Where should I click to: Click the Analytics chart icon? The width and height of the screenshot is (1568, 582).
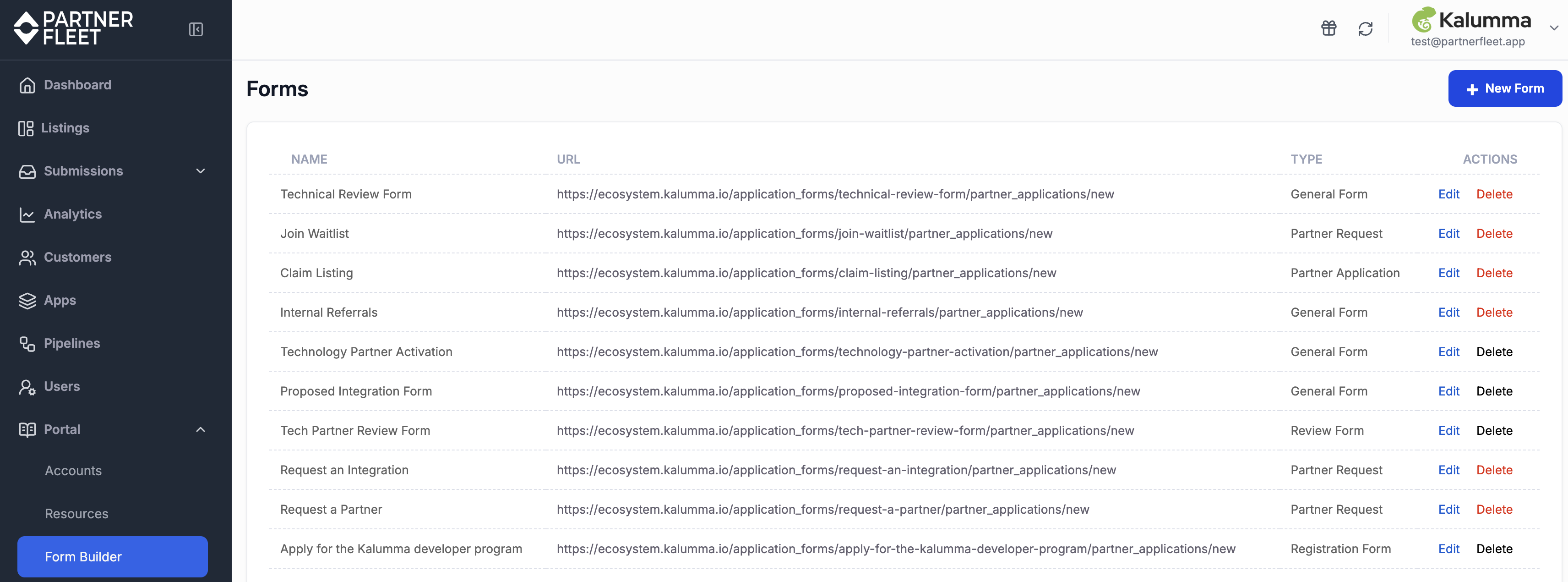(27, 214)
